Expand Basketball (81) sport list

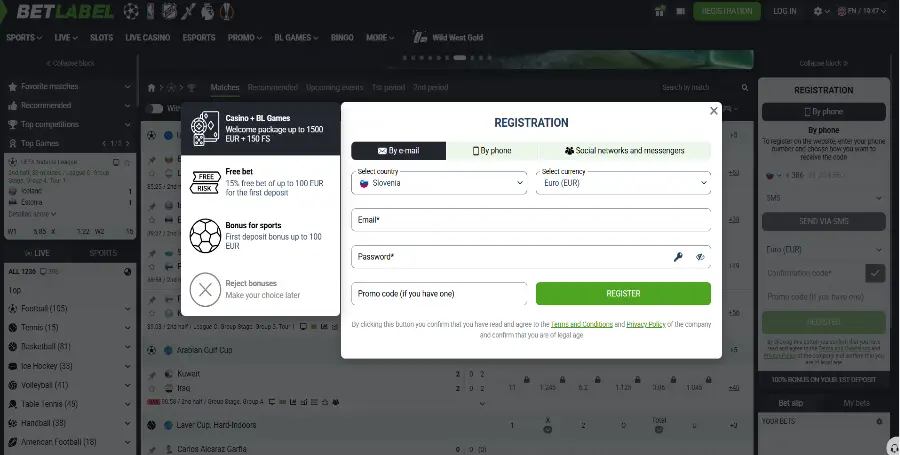69,347
